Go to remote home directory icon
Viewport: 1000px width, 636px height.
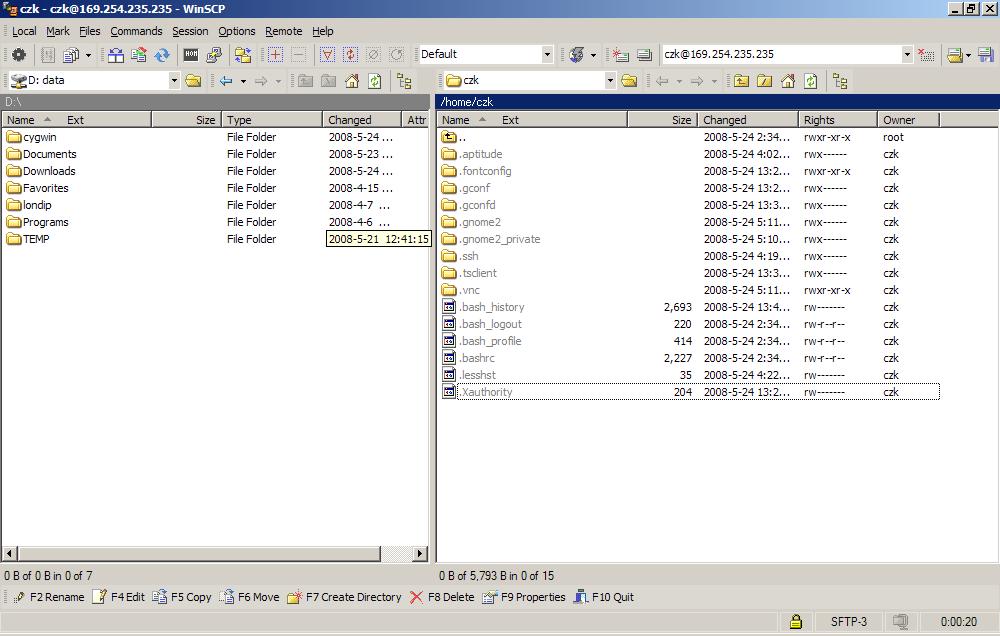788,81
